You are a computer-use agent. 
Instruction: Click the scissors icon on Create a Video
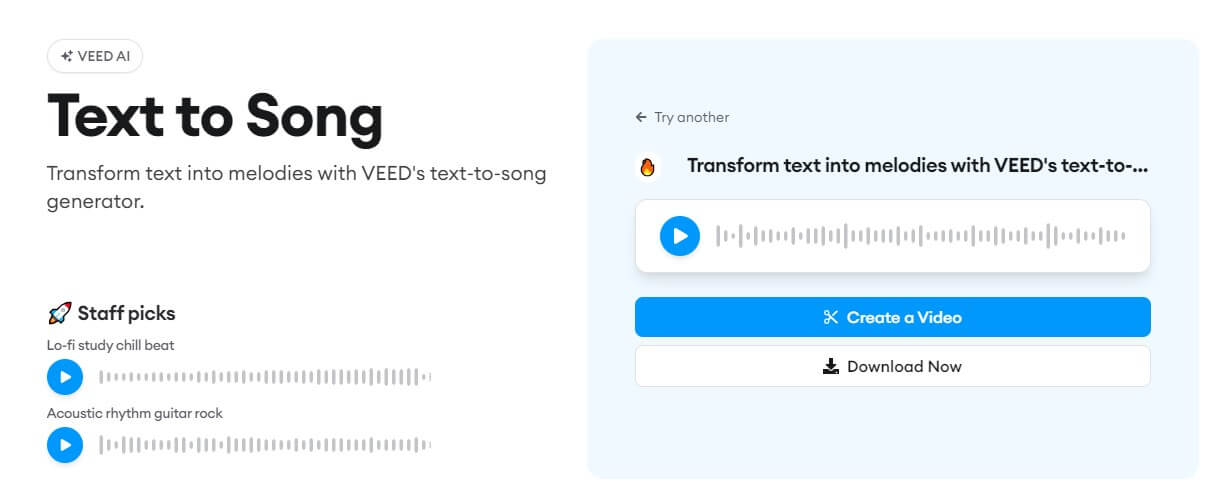click(x=830, y=318)
